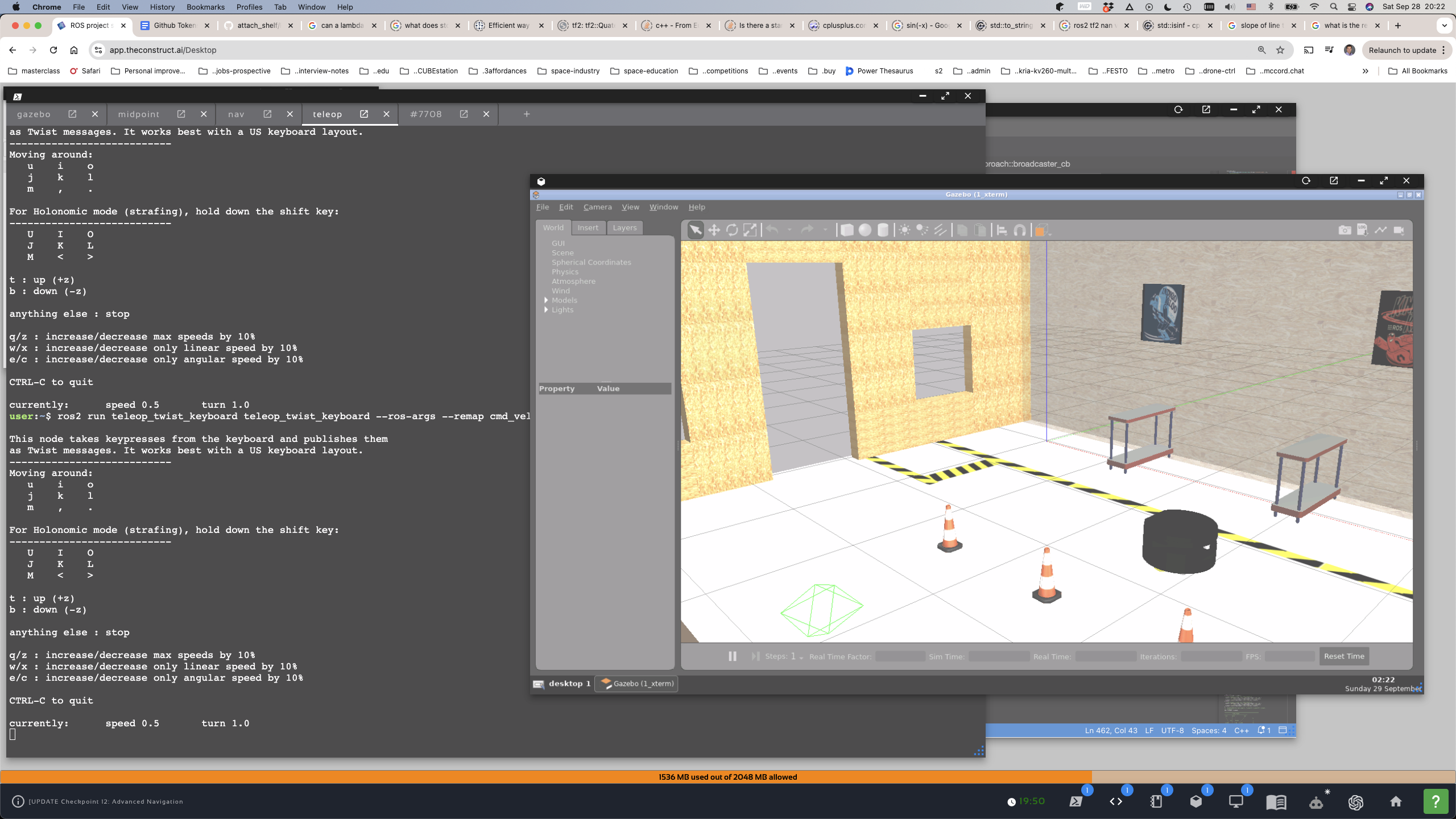Expand the Models tree item in World tab
The width and height of the screenshot is (1456, 819).
(546, 300)
